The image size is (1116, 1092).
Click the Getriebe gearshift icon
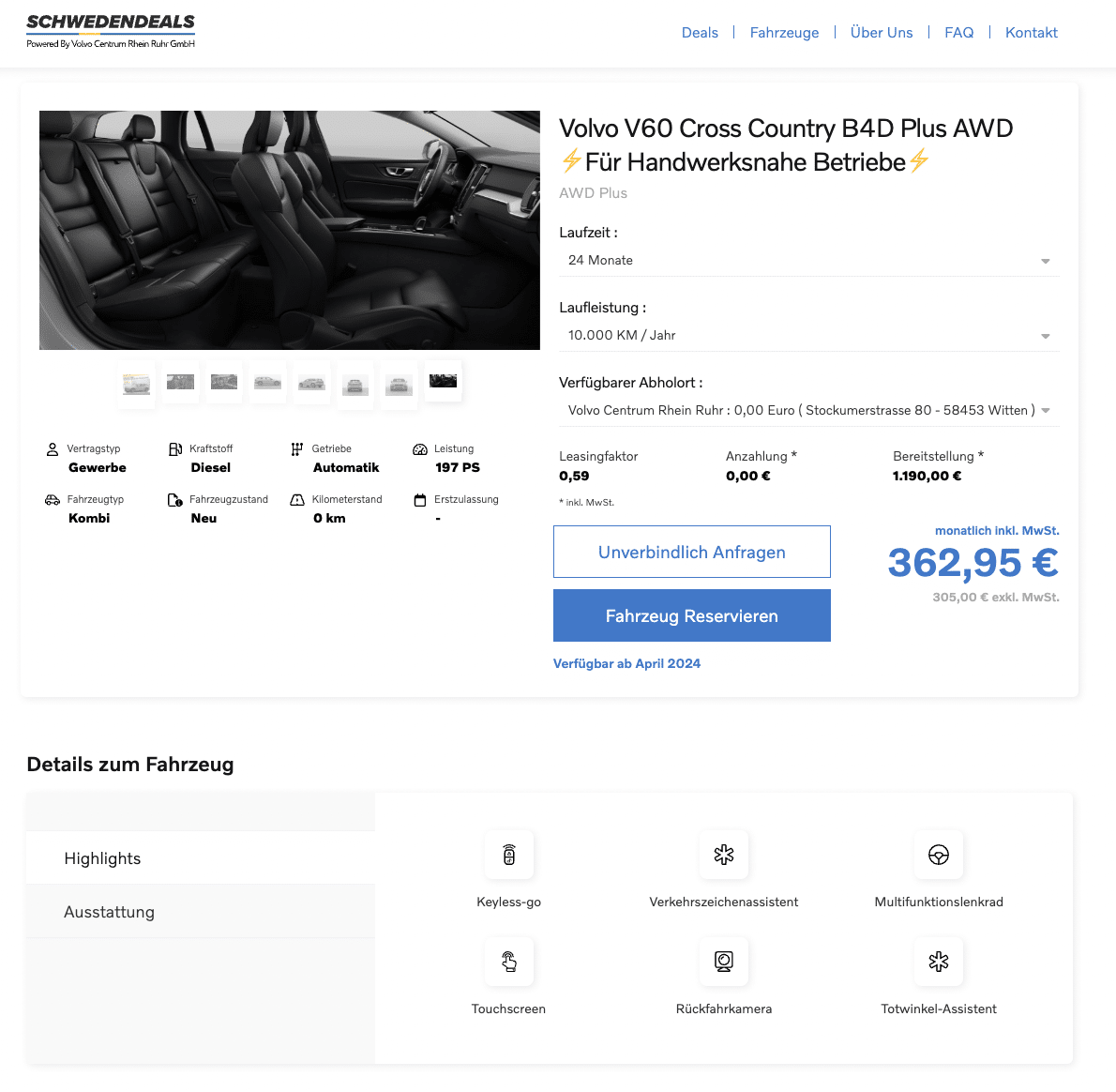[x=296, y=449]
